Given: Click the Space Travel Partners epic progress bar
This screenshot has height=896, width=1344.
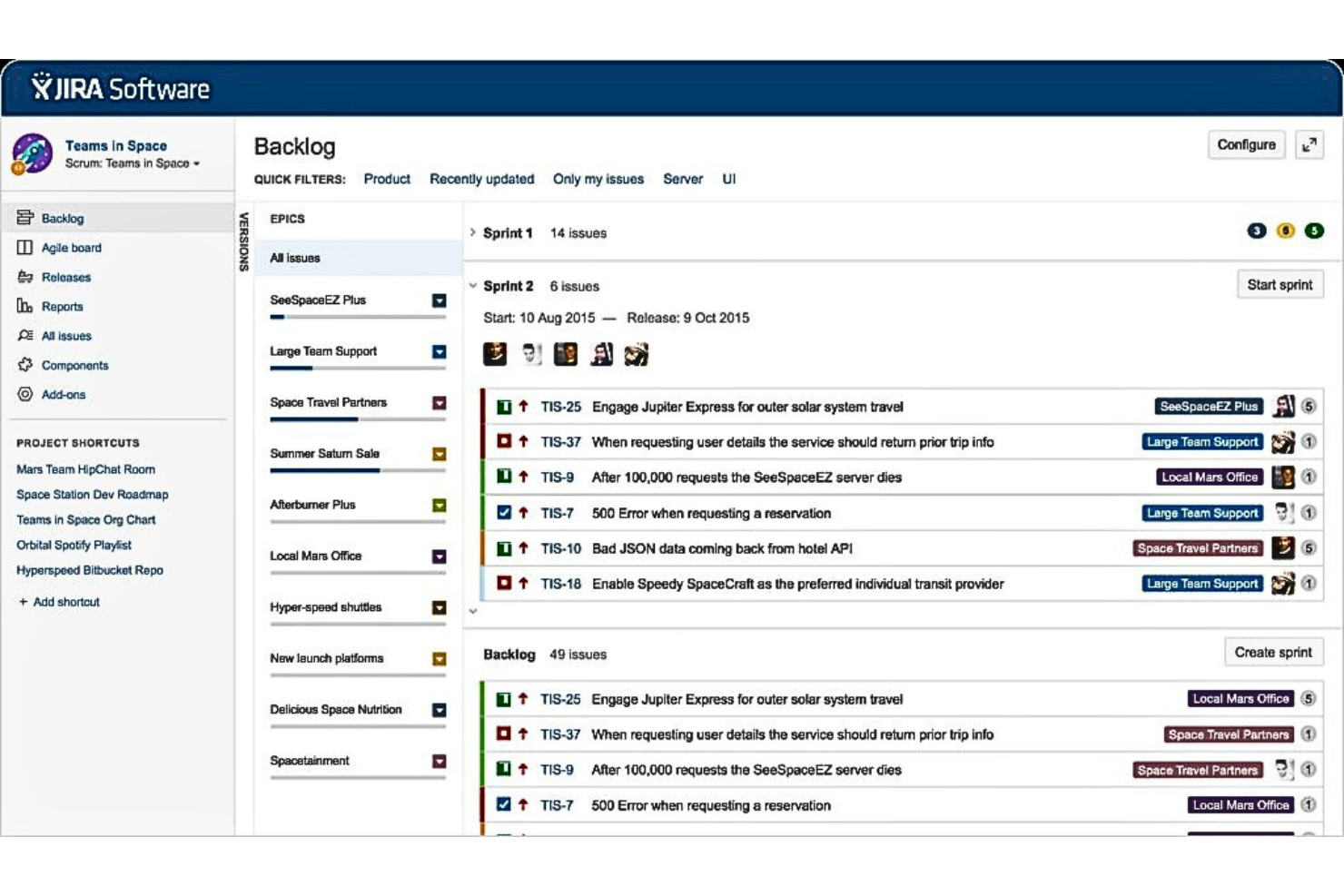Looking at the screenshot, I should (358, 419).
